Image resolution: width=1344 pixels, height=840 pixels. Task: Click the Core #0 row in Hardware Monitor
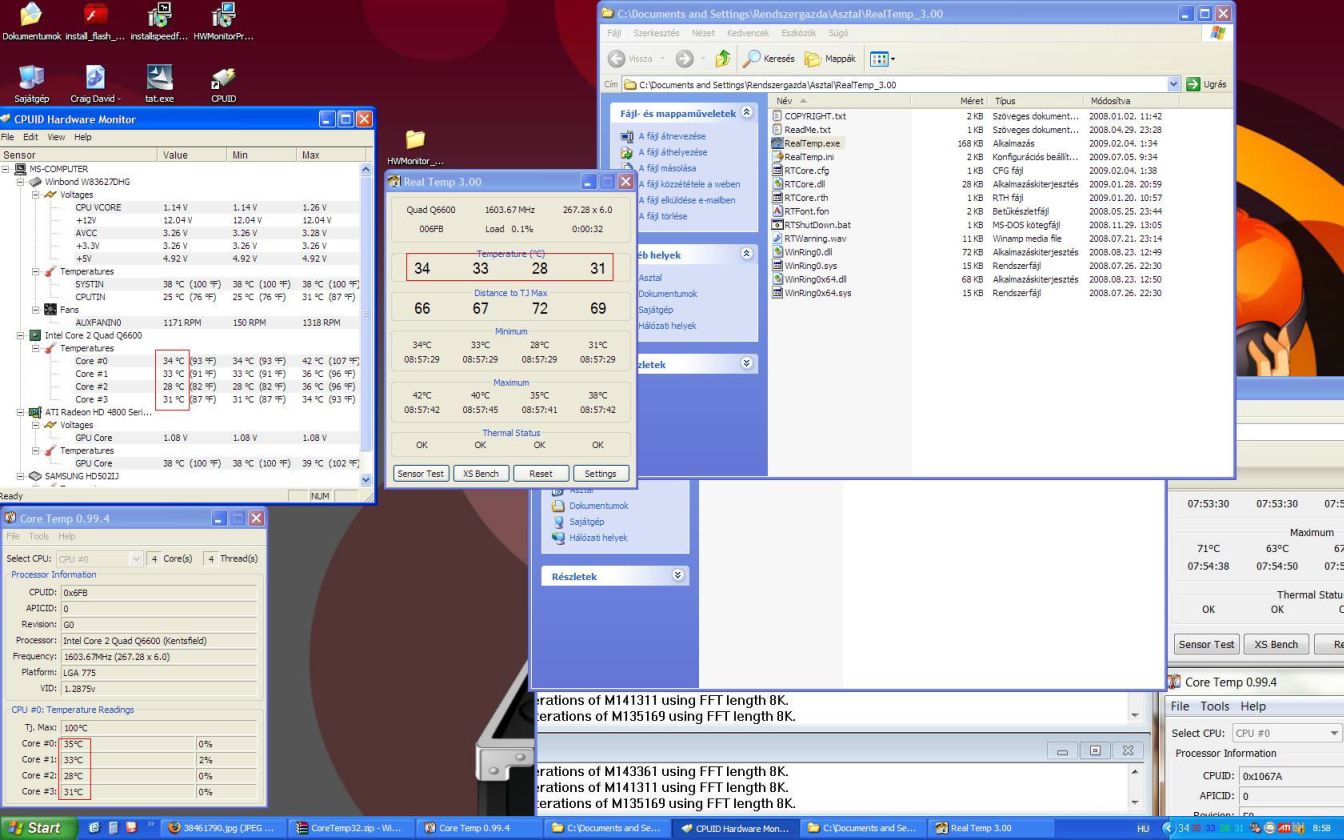(180, 361)
